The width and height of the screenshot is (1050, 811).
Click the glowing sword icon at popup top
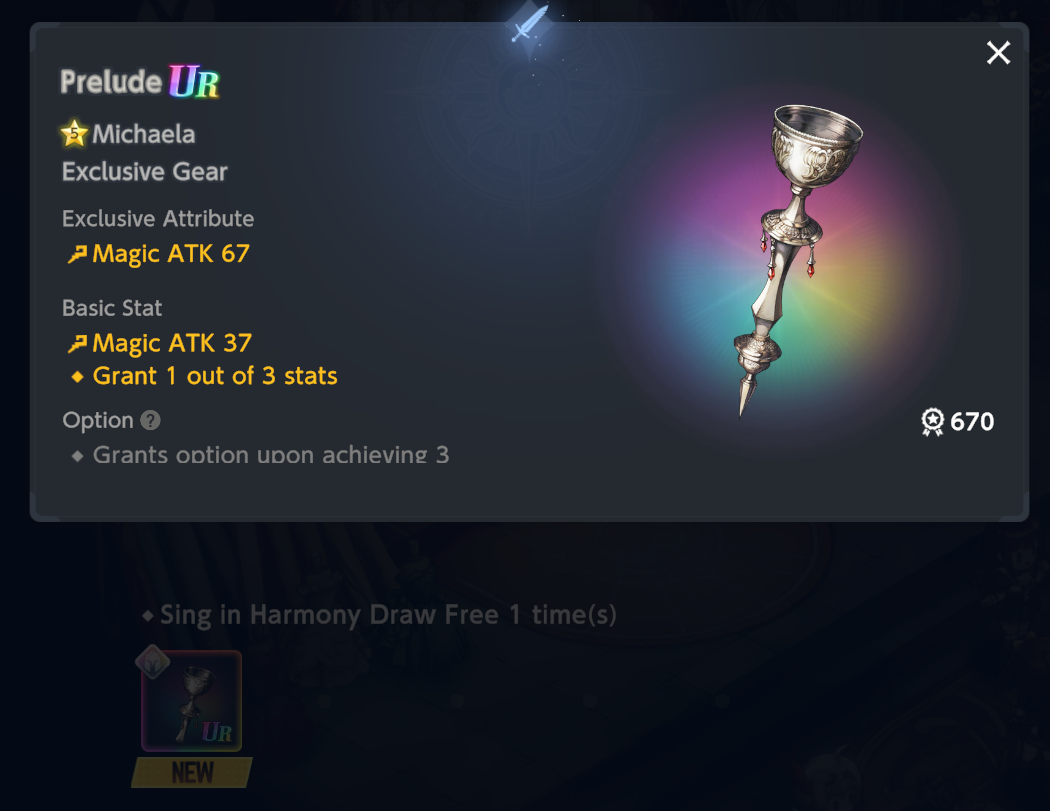pyautogui.click(x=530, y=24)
